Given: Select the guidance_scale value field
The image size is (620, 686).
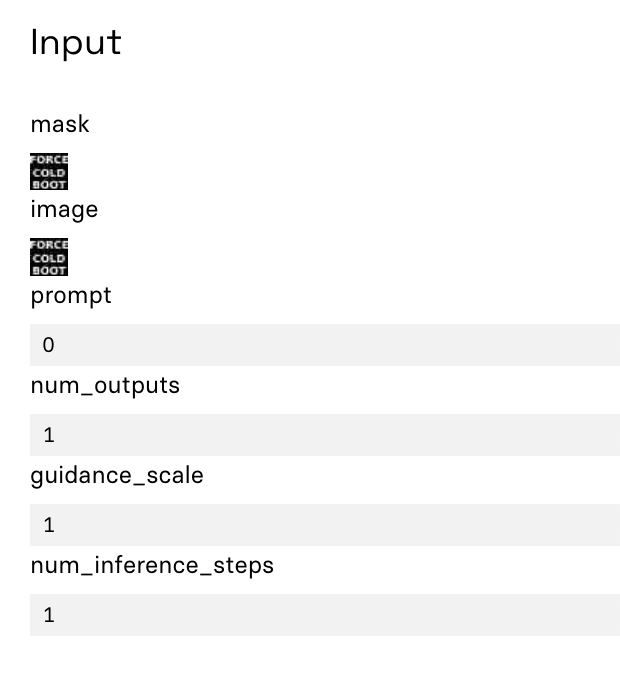Looking at the screenshot, I should 325,525.
